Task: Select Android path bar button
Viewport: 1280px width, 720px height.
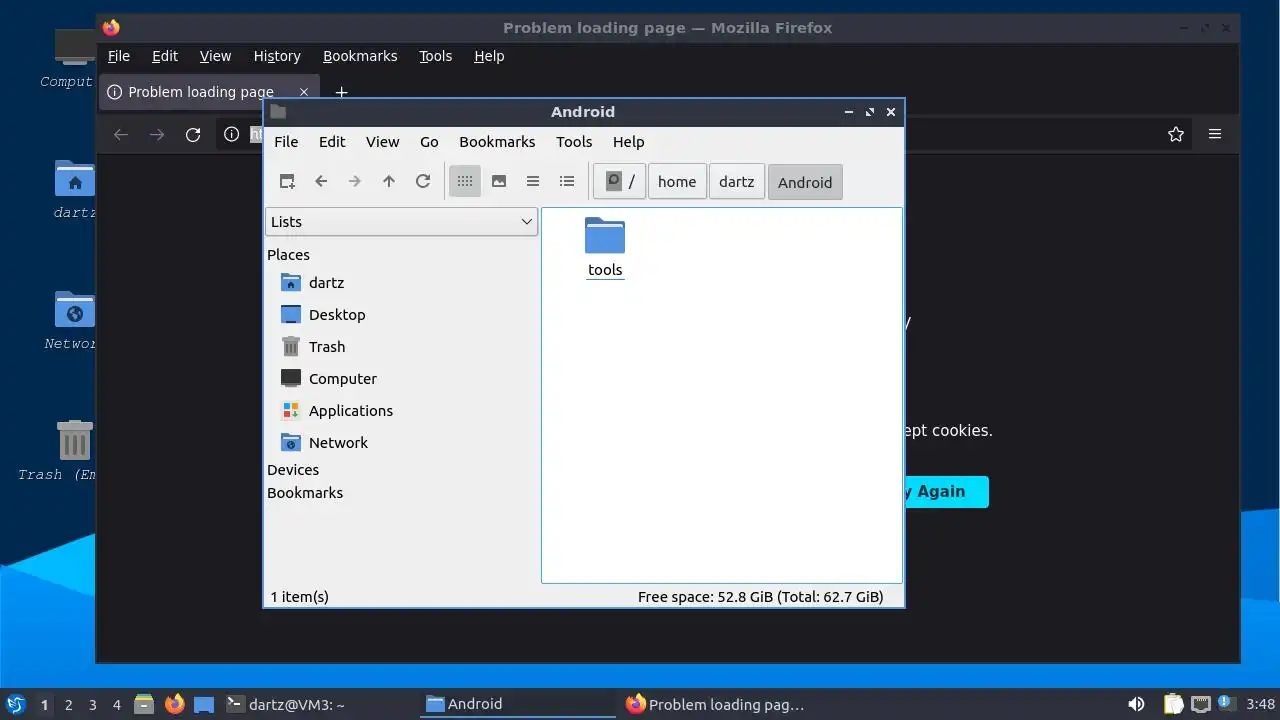Action: [x=805, y=182]
